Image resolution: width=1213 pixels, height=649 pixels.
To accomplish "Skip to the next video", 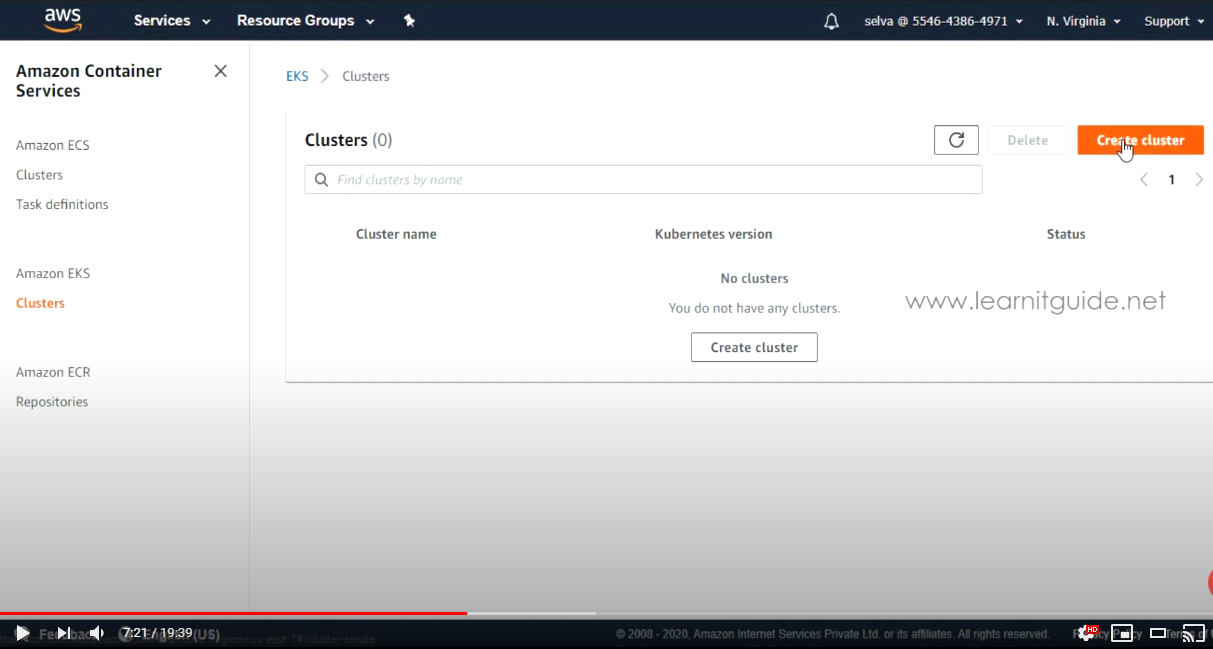I will click(x=62, y=633).
